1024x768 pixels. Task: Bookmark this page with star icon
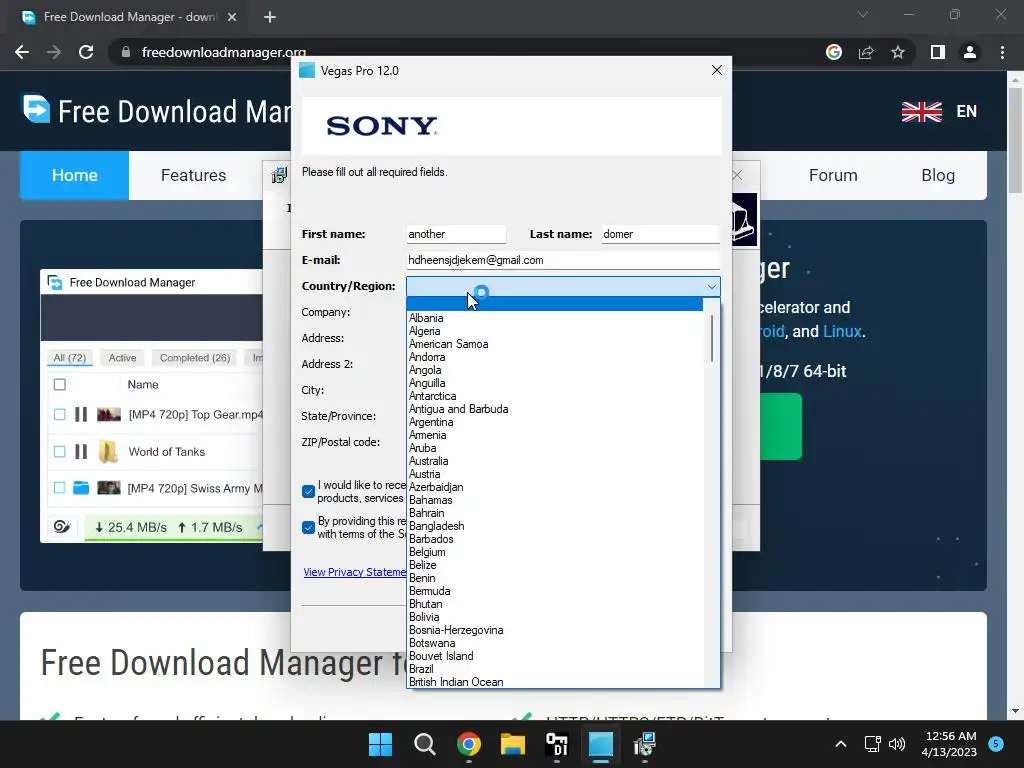coord(898,52)
